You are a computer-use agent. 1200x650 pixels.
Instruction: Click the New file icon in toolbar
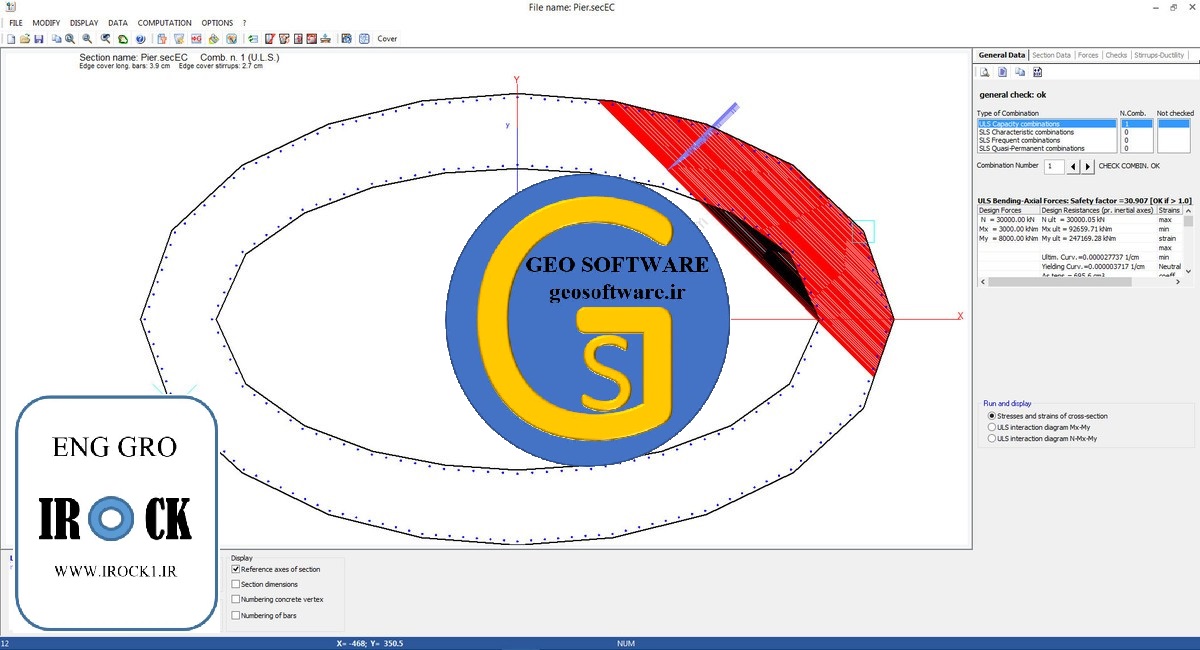[11, 39]
